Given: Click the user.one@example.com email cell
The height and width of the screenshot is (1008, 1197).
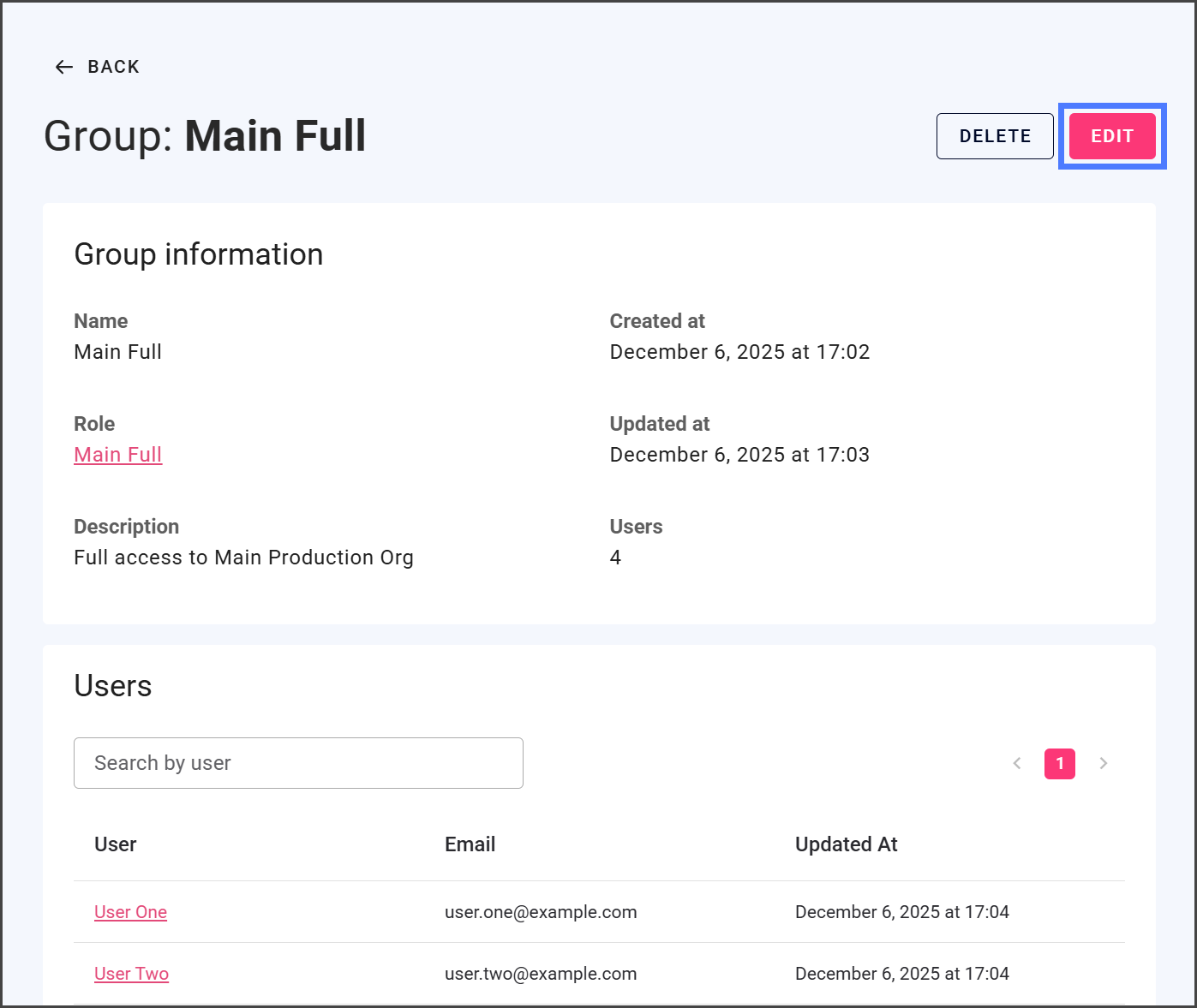Looking at the screenshot, I should tap(541, 912).
